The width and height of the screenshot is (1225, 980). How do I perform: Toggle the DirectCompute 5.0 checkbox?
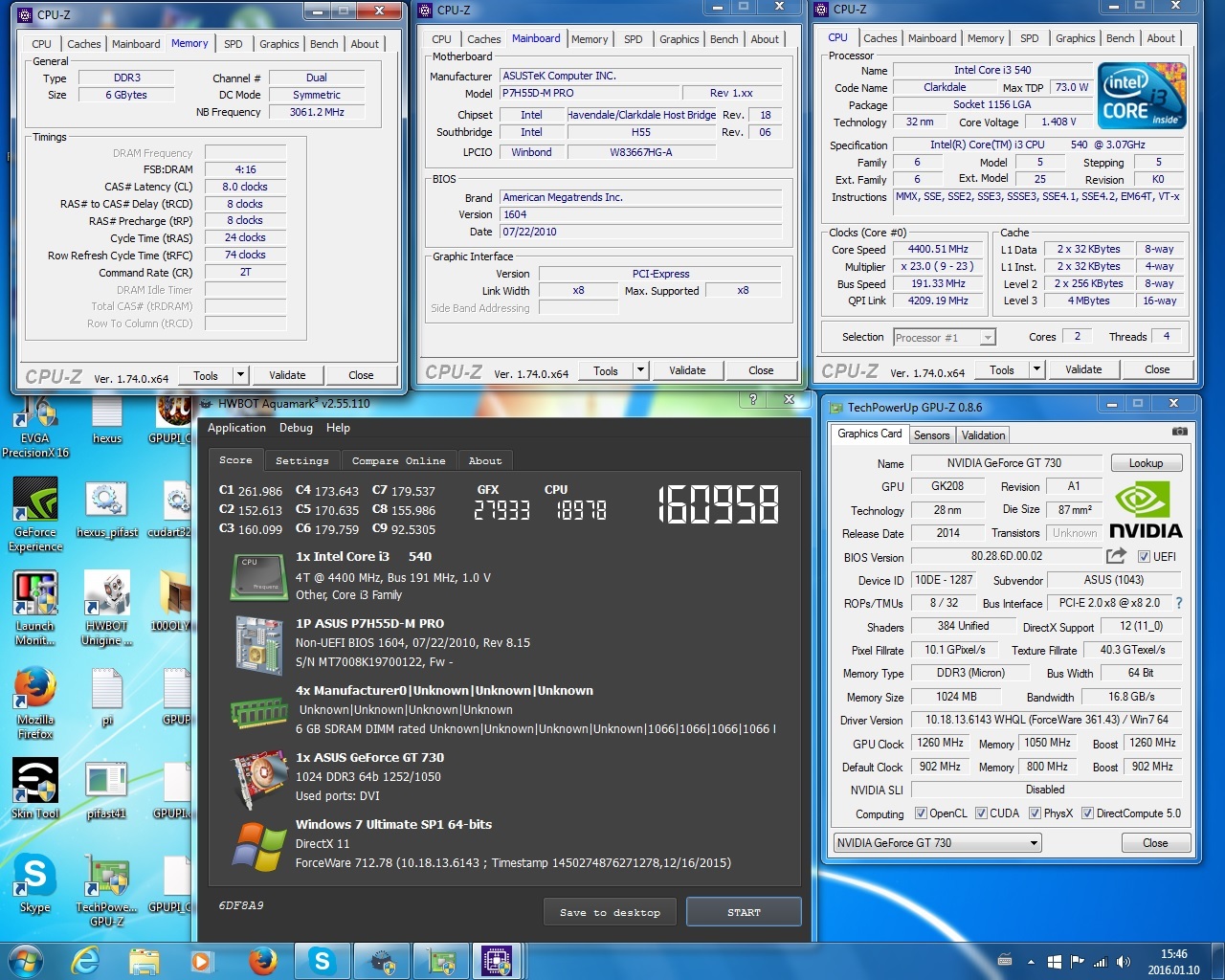click(1087, 813)
